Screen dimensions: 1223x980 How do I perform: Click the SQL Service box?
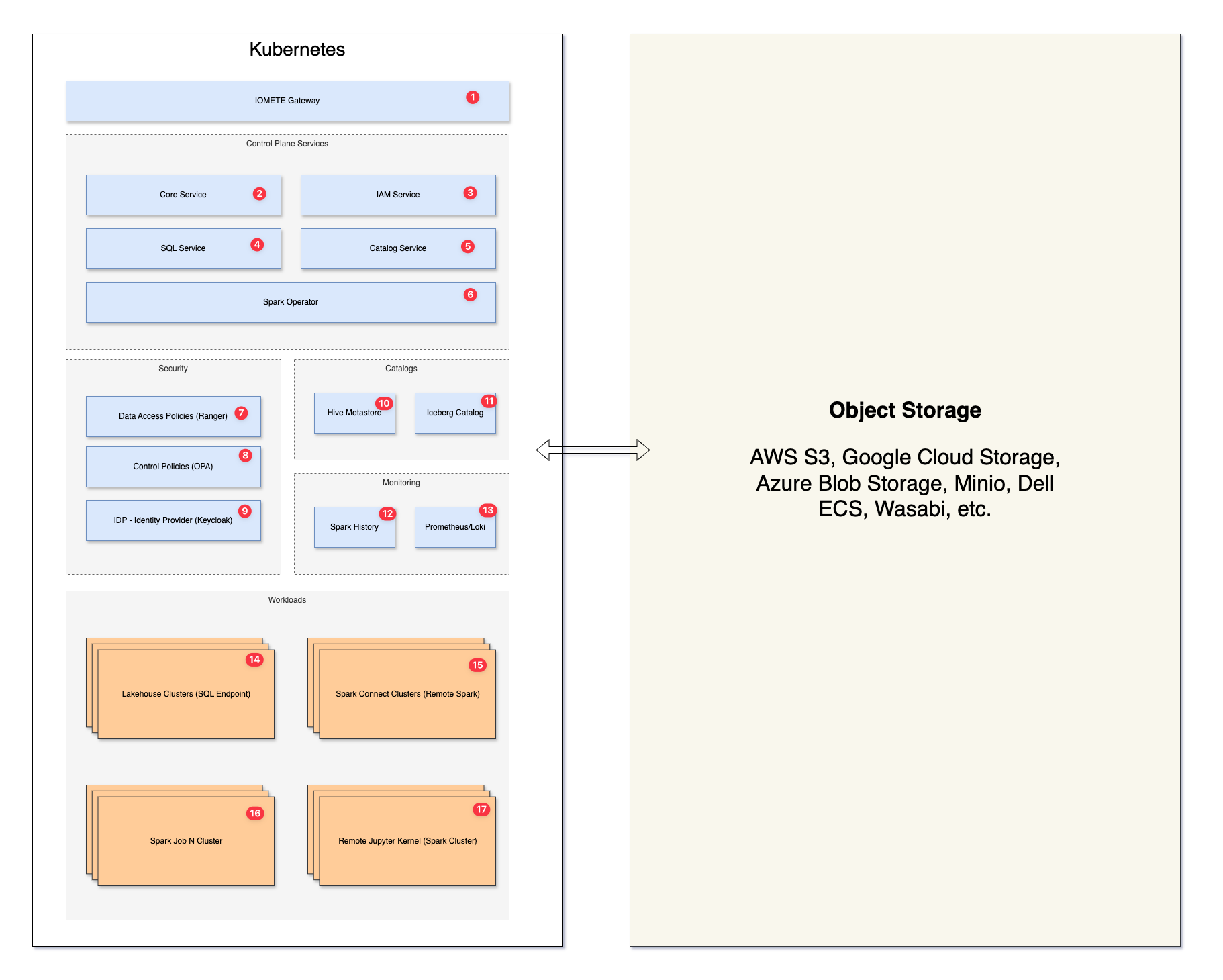pyautogui.click(x=183, y=248)
